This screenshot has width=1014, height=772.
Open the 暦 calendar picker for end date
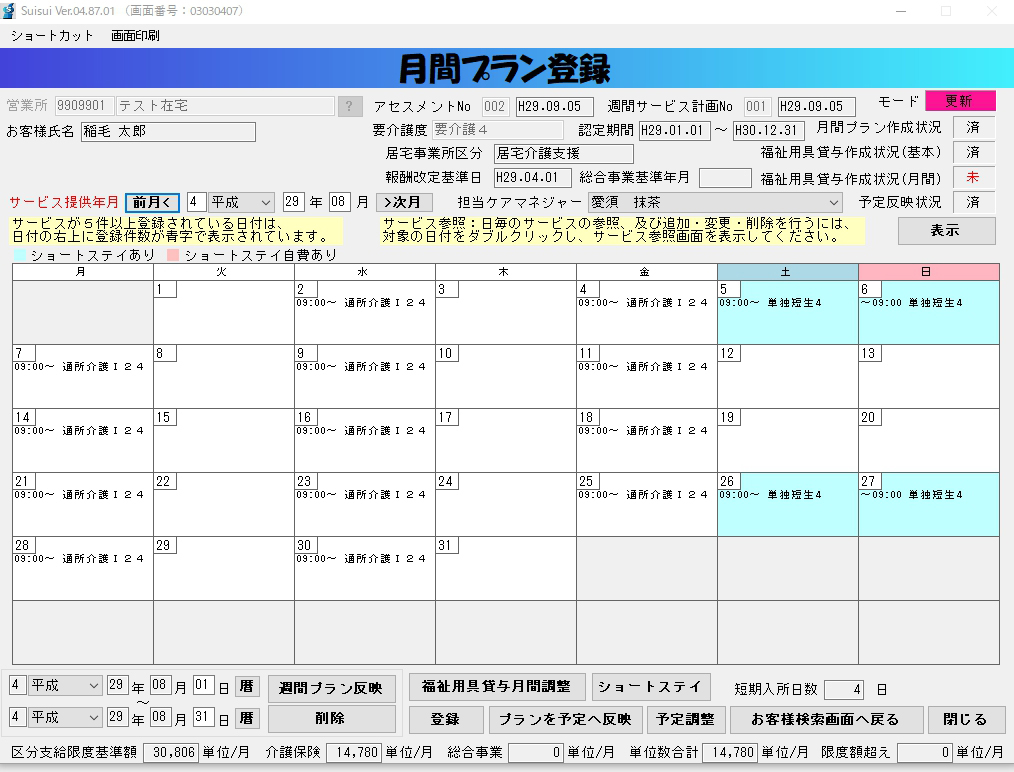point(246,718)
